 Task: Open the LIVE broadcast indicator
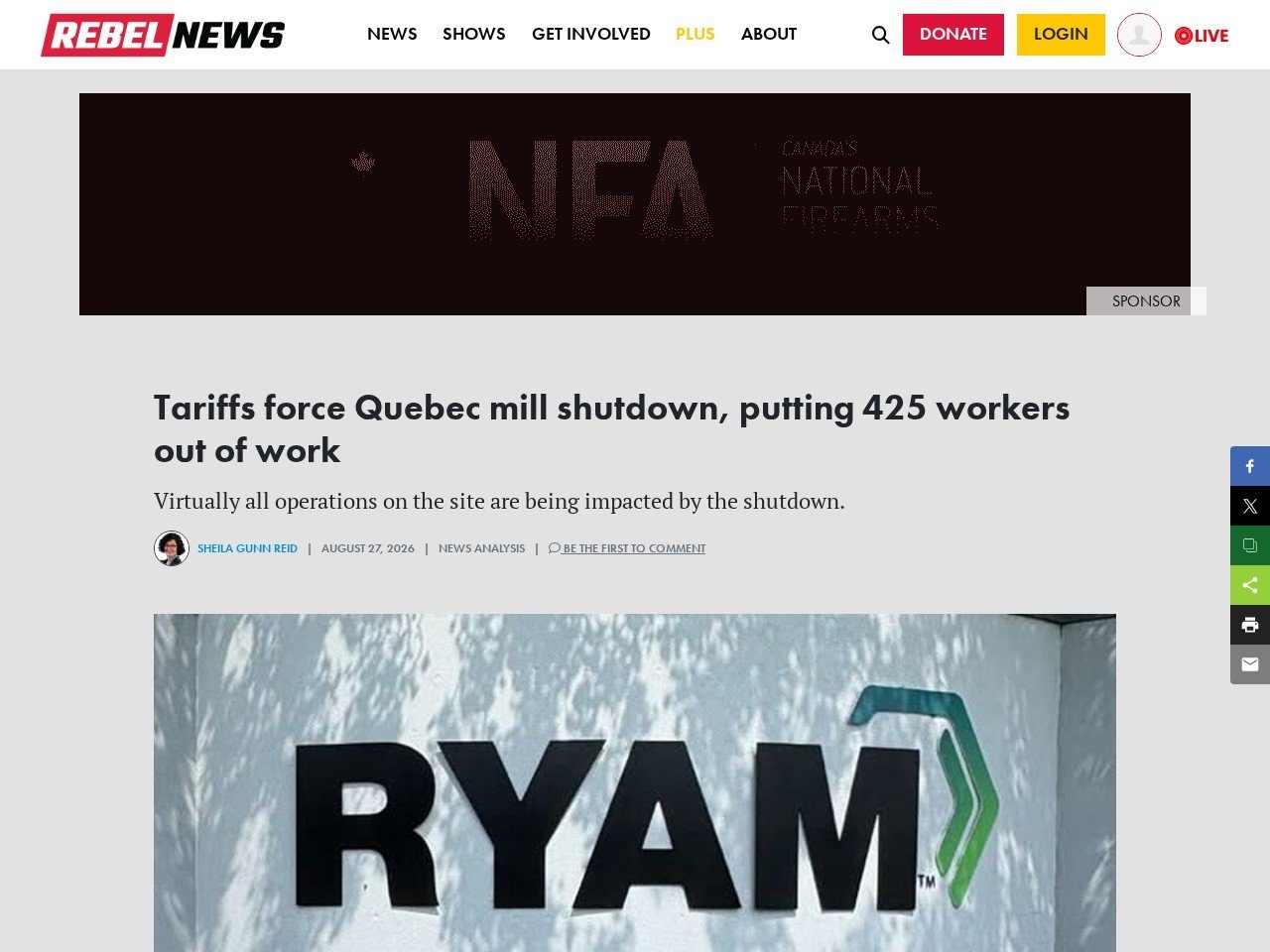[1202, 36]
